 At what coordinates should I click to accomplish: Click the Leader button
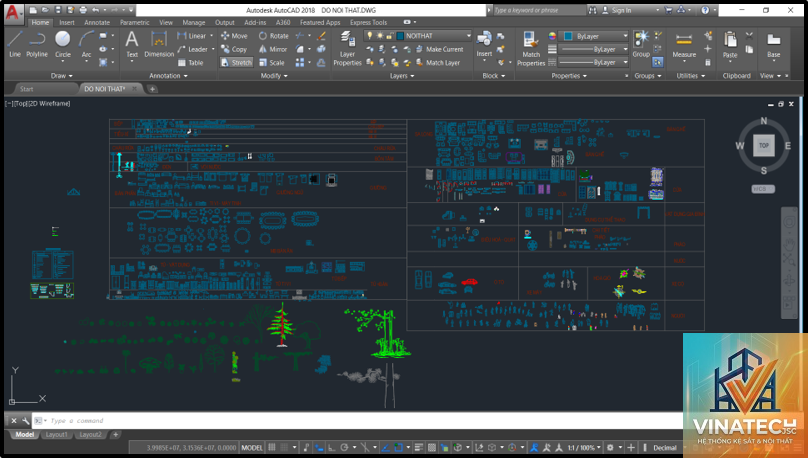(x=195, y=49)
